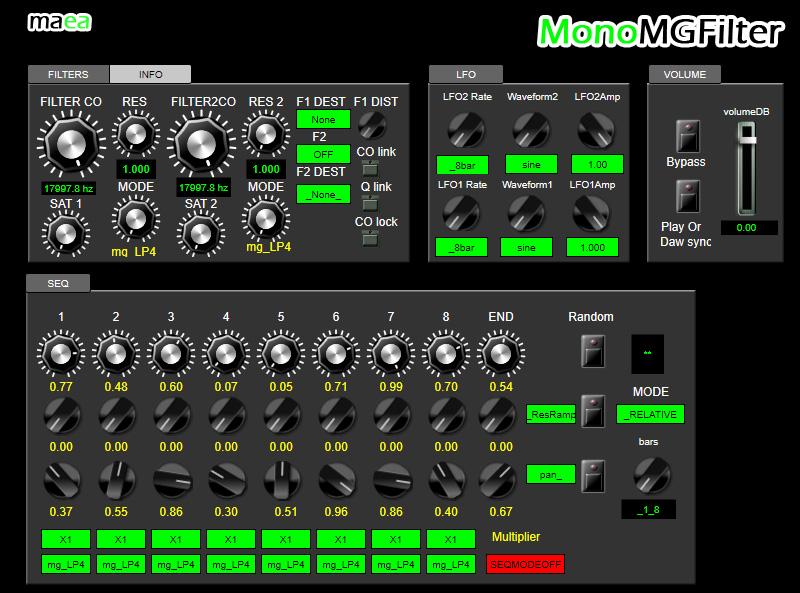Select the SEQ tab
Screen dimensions: 800x593
click(58, 283)
